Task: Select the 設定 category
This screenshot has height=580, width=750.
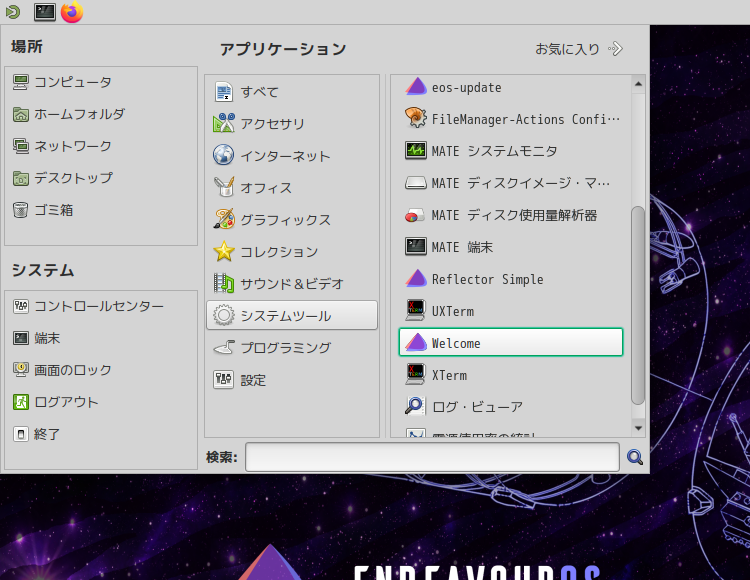Action: 292,380
